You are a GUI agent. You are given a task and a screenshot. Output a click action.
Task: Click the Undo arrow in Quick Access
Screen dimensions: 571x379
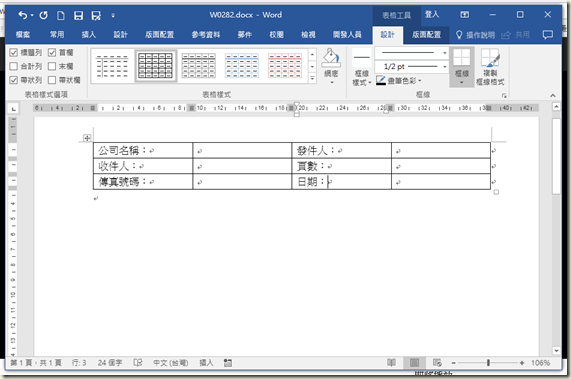click(x=23, y=15)
